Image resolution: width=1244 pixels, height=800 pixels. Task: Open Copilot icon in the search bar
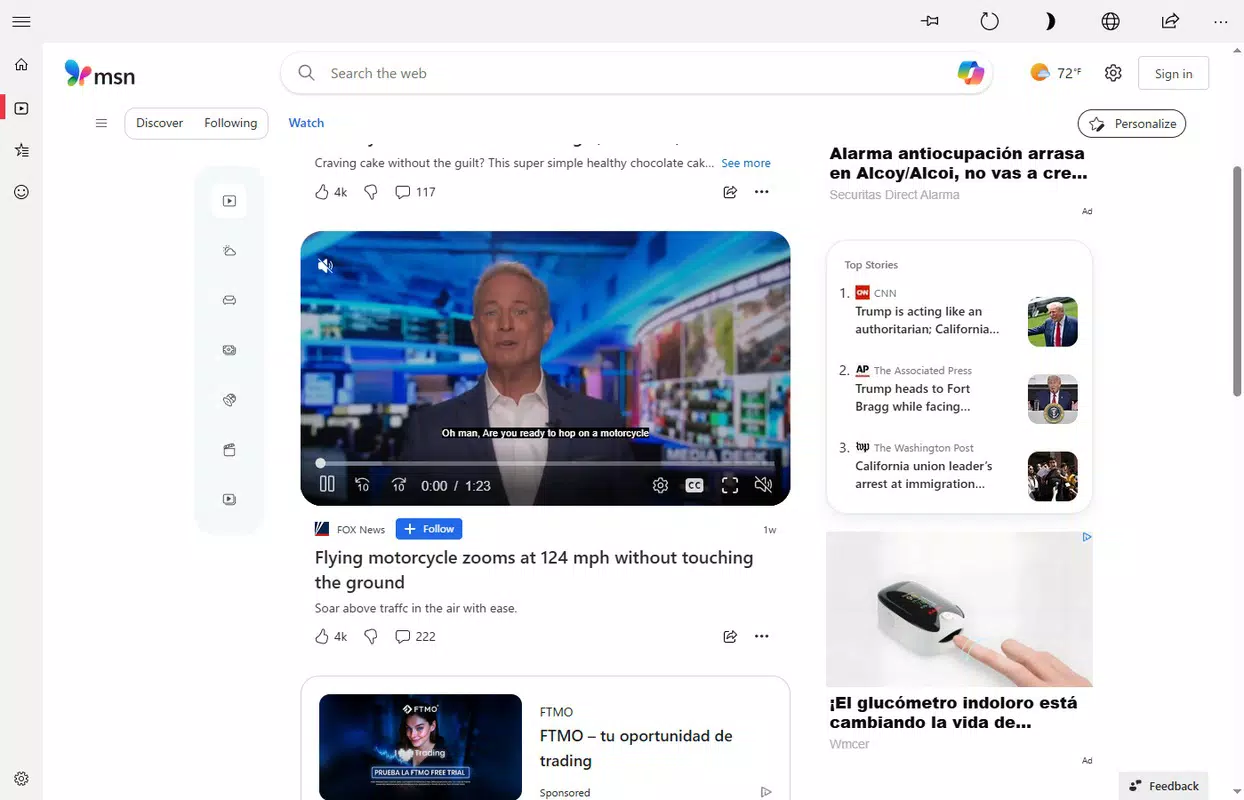(x=970, y=73)
